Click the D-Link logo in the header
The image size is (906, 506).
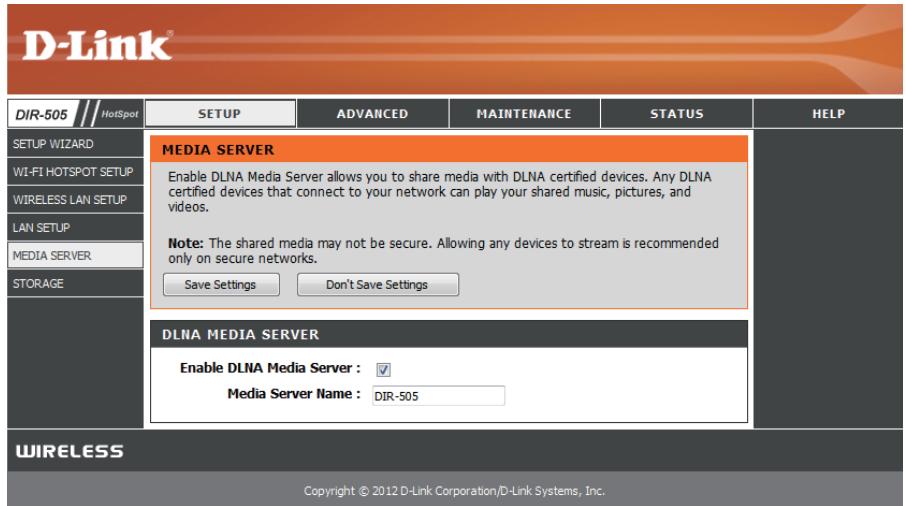[x=97, y=45]
